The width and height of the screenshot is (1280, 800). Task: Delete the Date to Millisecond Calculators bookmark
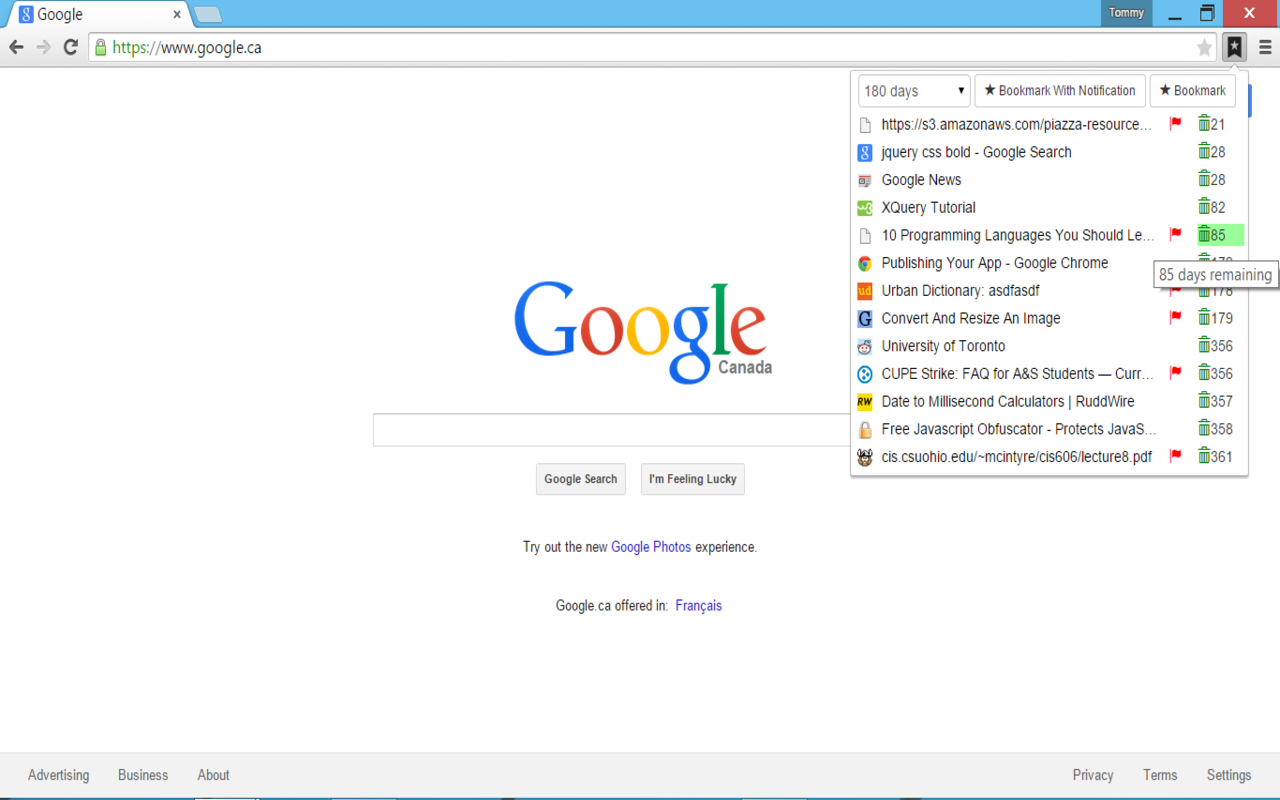(x=1204, y=401)
